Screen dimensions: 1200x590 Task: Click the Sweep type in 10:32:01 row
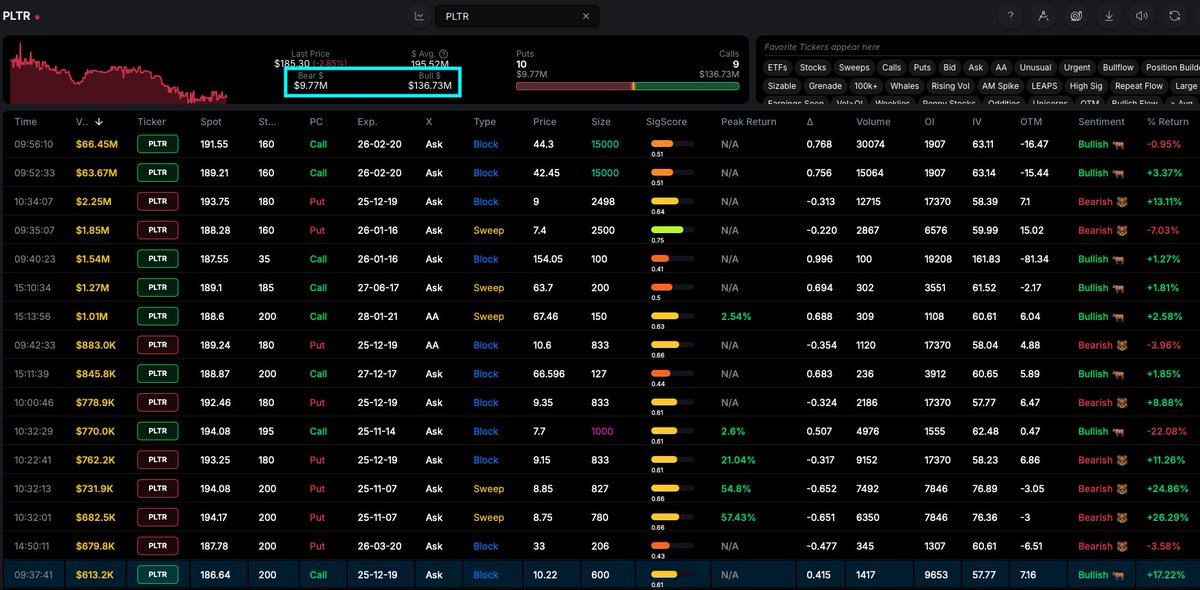tap(489, 517)
